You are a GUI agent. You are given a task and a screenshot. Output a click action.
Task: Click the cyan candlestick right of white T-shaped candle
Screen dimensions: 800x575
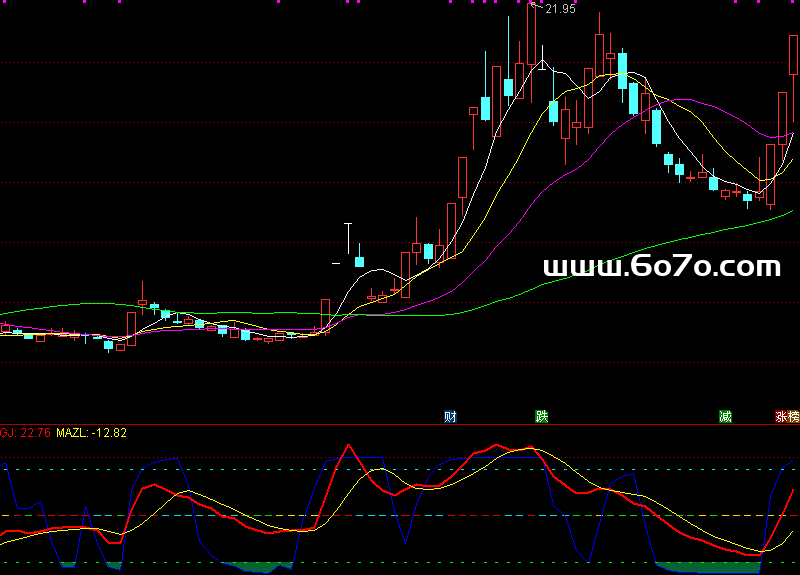[359, 261]
